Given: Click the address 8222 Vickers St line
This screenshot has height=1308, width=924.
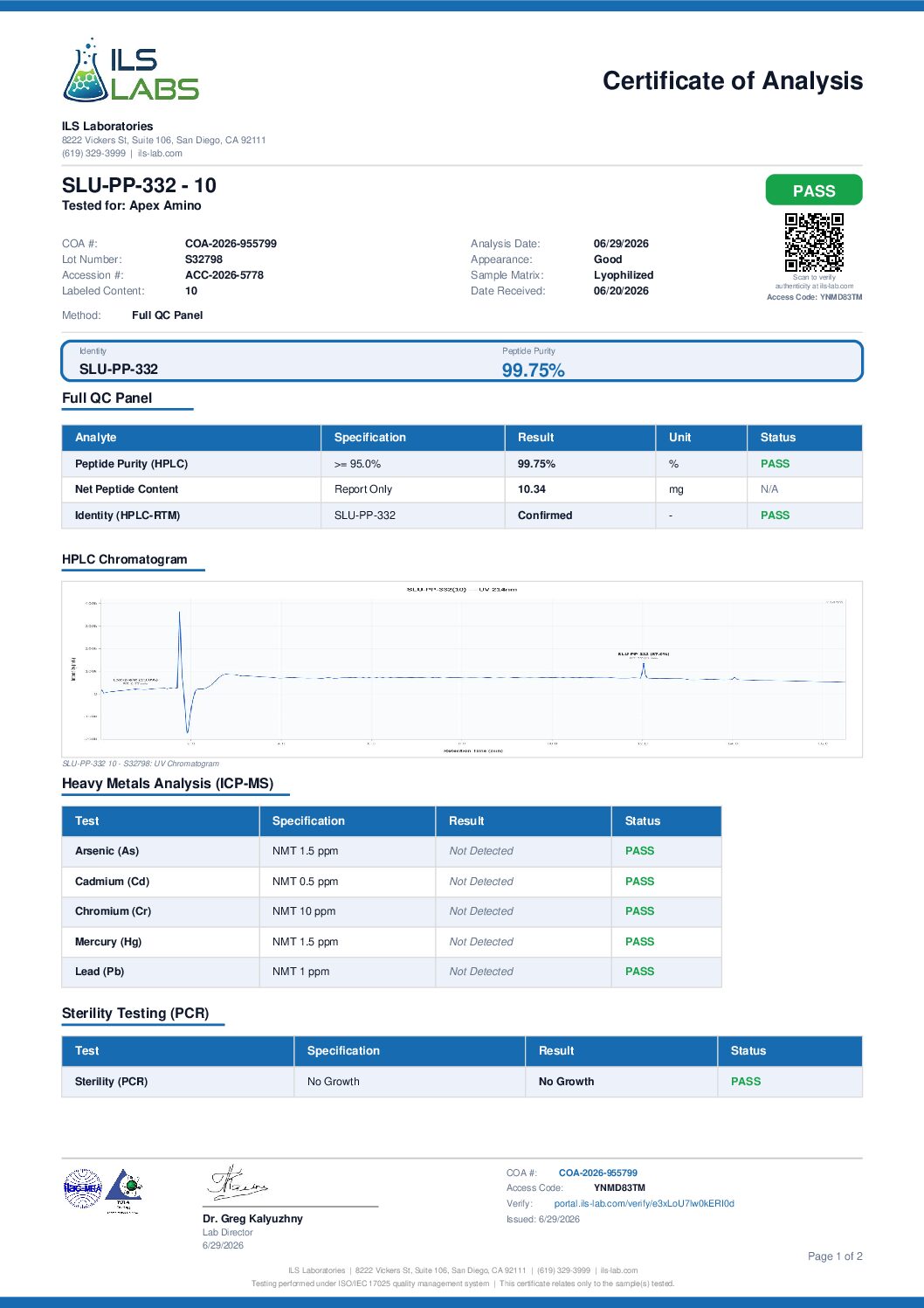Looking at the screenshot, I should [164, 140].
